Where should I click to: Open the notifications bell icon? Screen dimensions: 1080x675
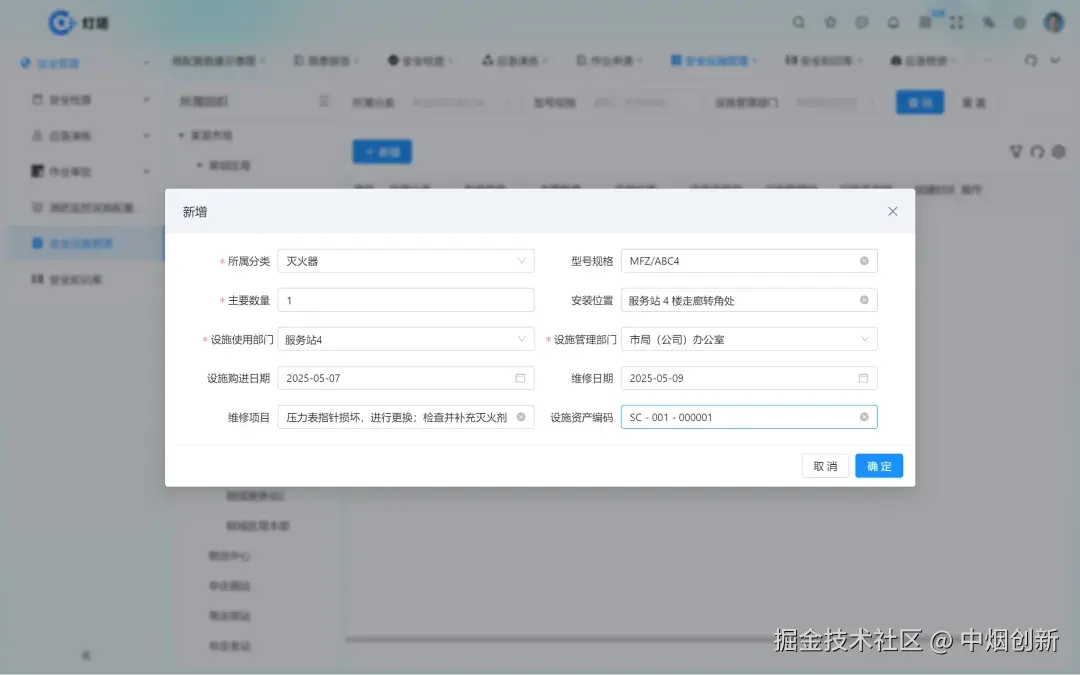(x=893, y=22)
